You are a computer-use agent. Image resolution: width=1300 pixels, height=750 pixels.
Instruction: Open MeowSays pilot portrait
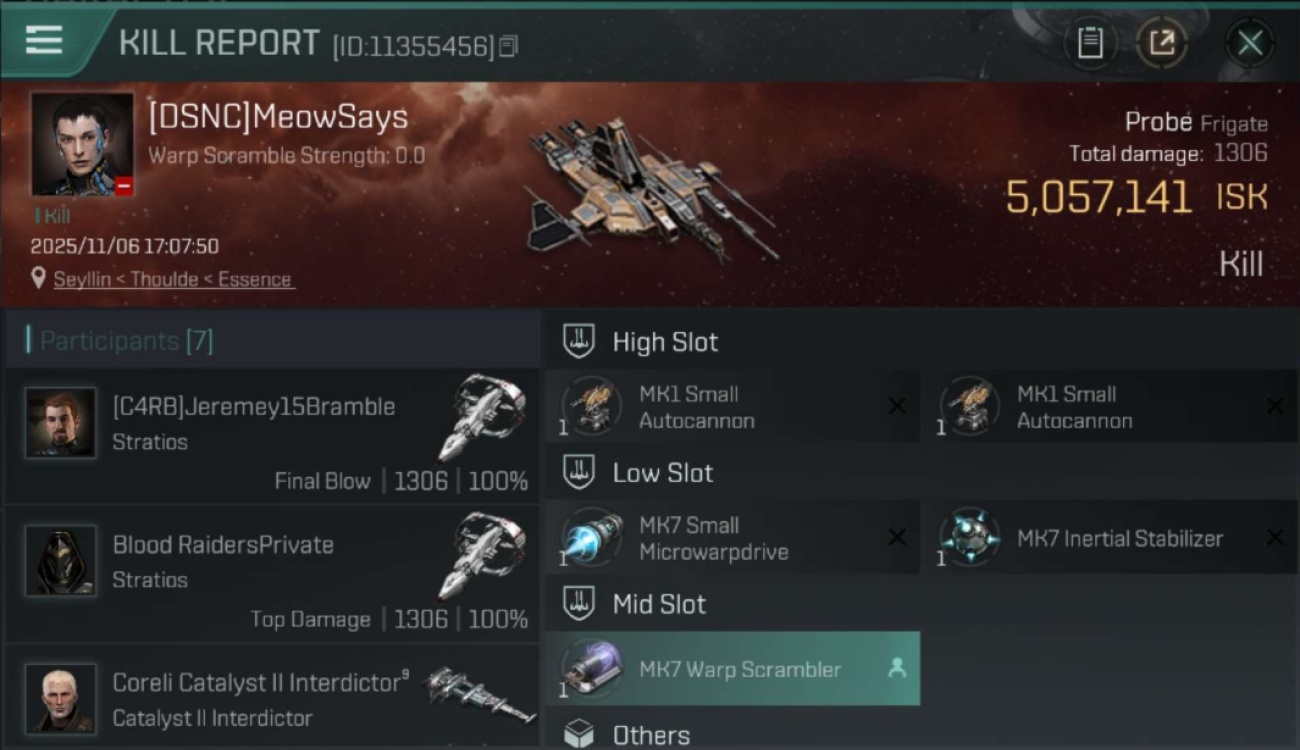click(x=82, y=144)
